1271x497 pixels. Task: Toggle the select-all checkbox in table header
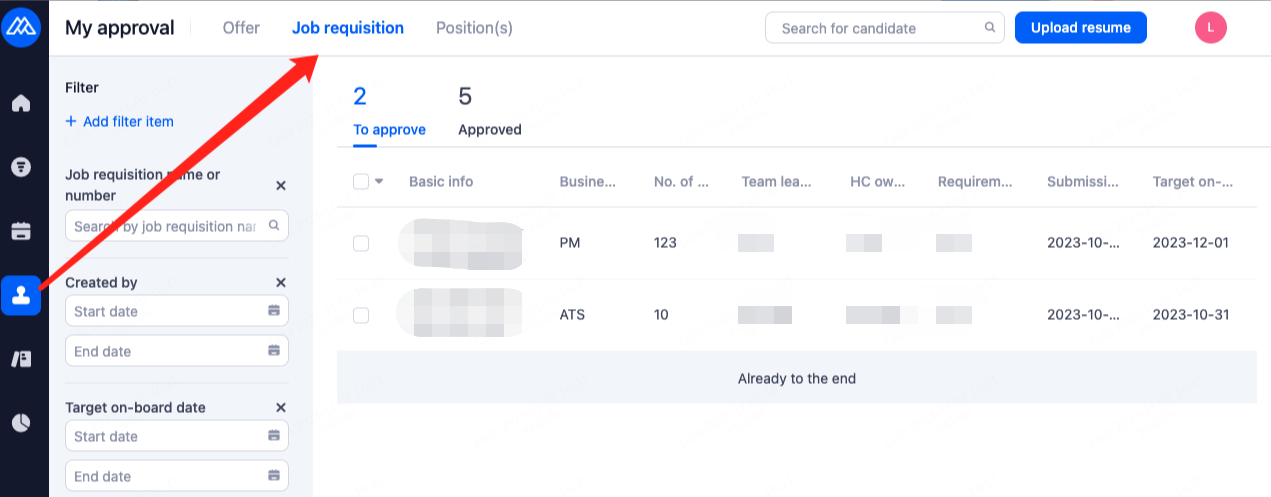click(x=361, y=182)
